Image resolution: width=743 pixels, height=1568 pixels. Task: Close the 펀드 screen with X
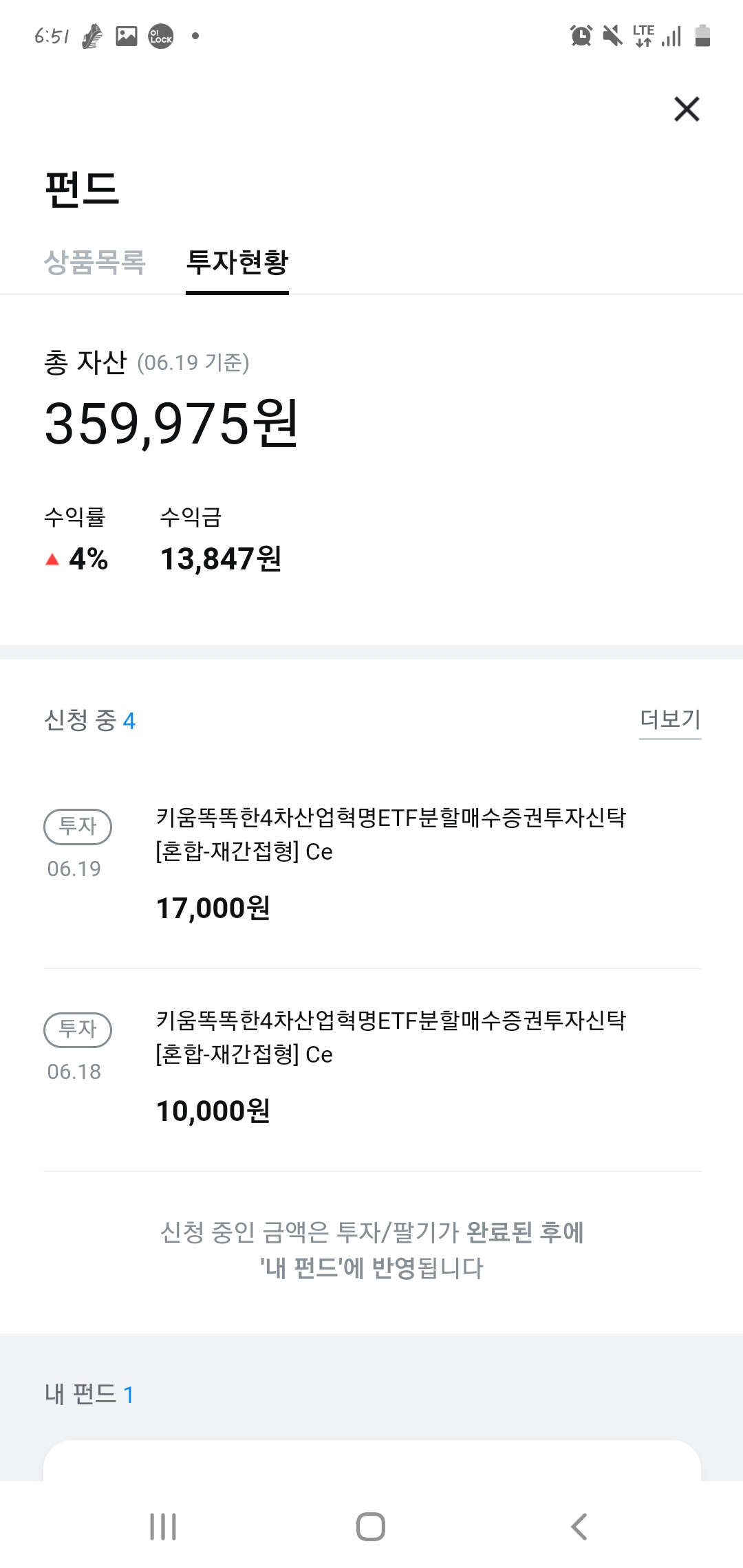tap(687, 109)
